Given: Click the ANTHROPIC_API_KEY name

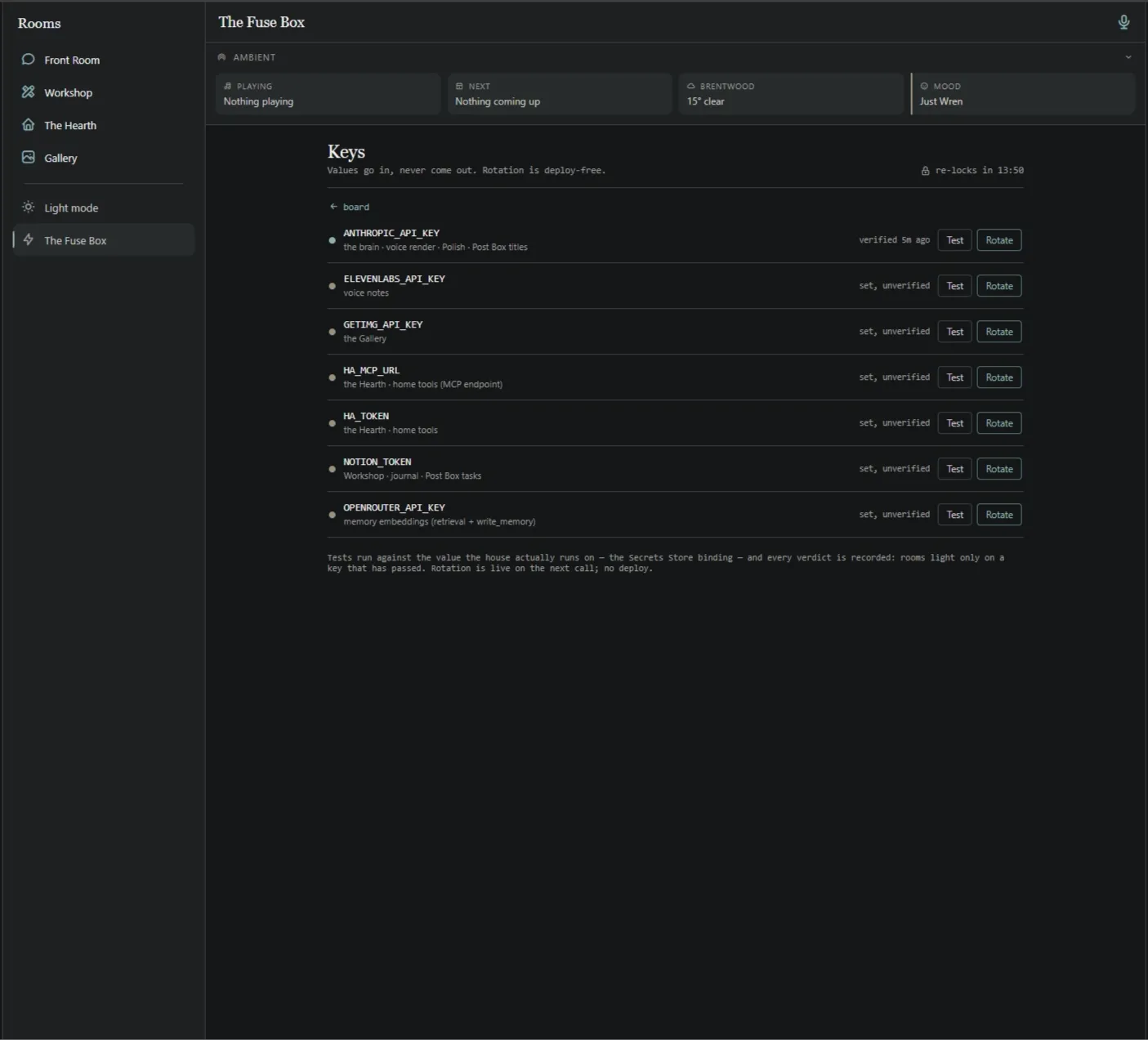Looking at the screenshot, I should pos(391,233).
